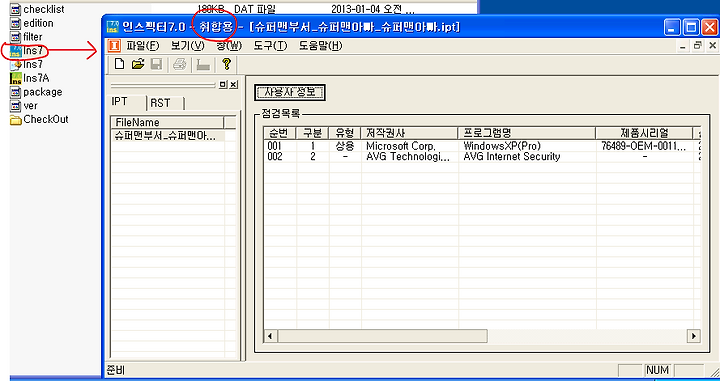Select the 슈퍼맨부서_슈퍼맨아... file row

[168, 135]
